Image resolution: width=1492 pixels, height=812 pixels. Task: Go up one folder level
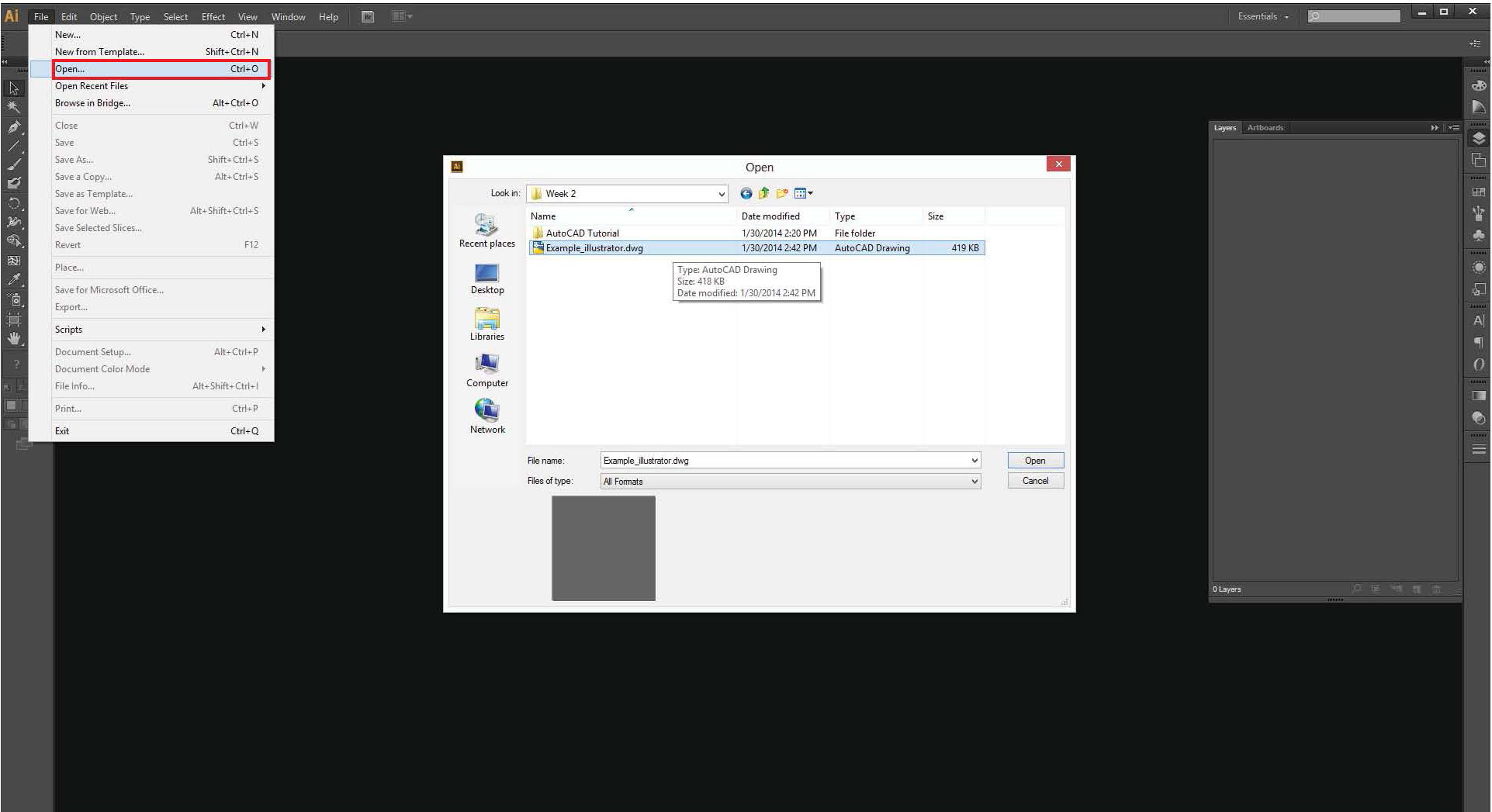point(763,193)
